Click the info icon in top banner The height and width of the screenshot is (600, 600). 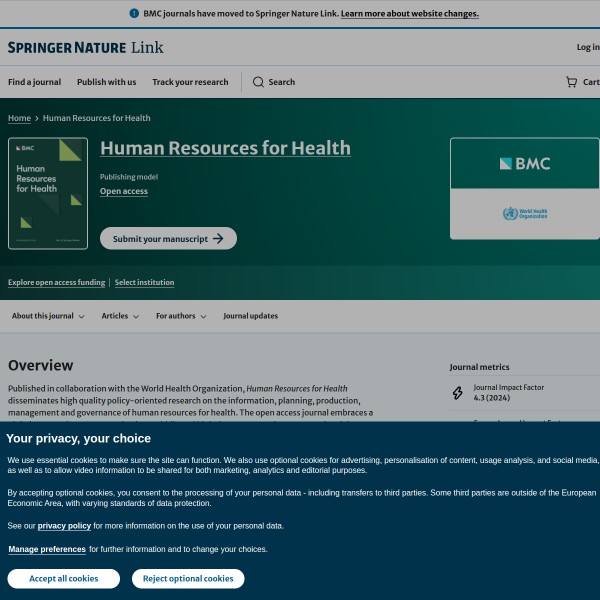[134, 14]
